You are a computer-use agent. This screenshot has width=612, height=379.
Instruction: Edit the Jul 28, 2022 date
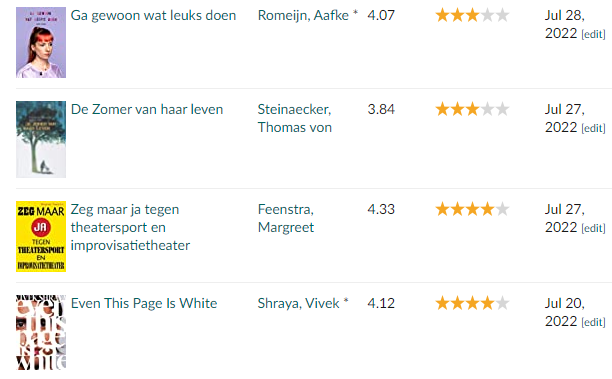pos(593,34)
